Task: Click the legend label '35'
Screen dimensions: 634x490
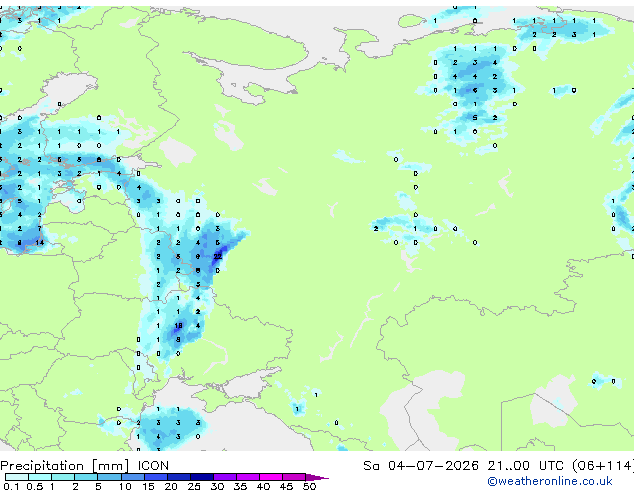Action: (x=240, y=486)
